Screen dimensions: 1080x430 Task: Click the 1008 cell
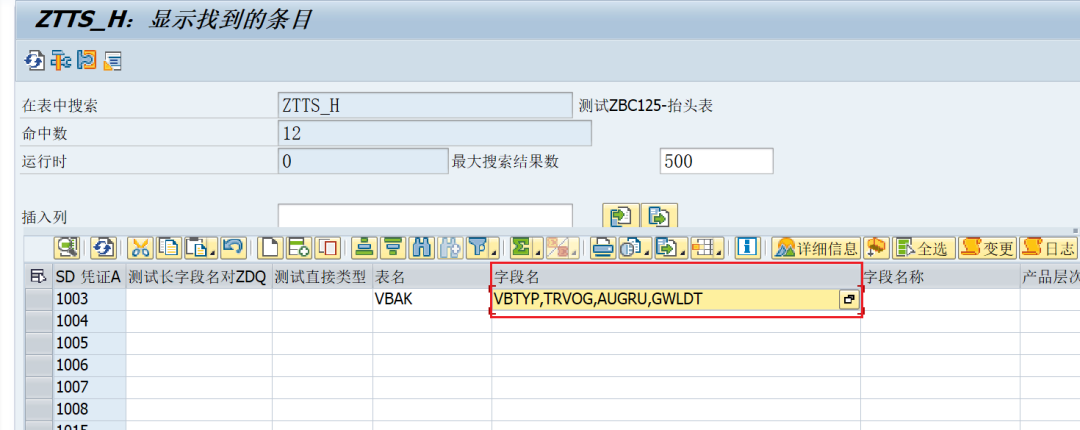coord(90,409)
